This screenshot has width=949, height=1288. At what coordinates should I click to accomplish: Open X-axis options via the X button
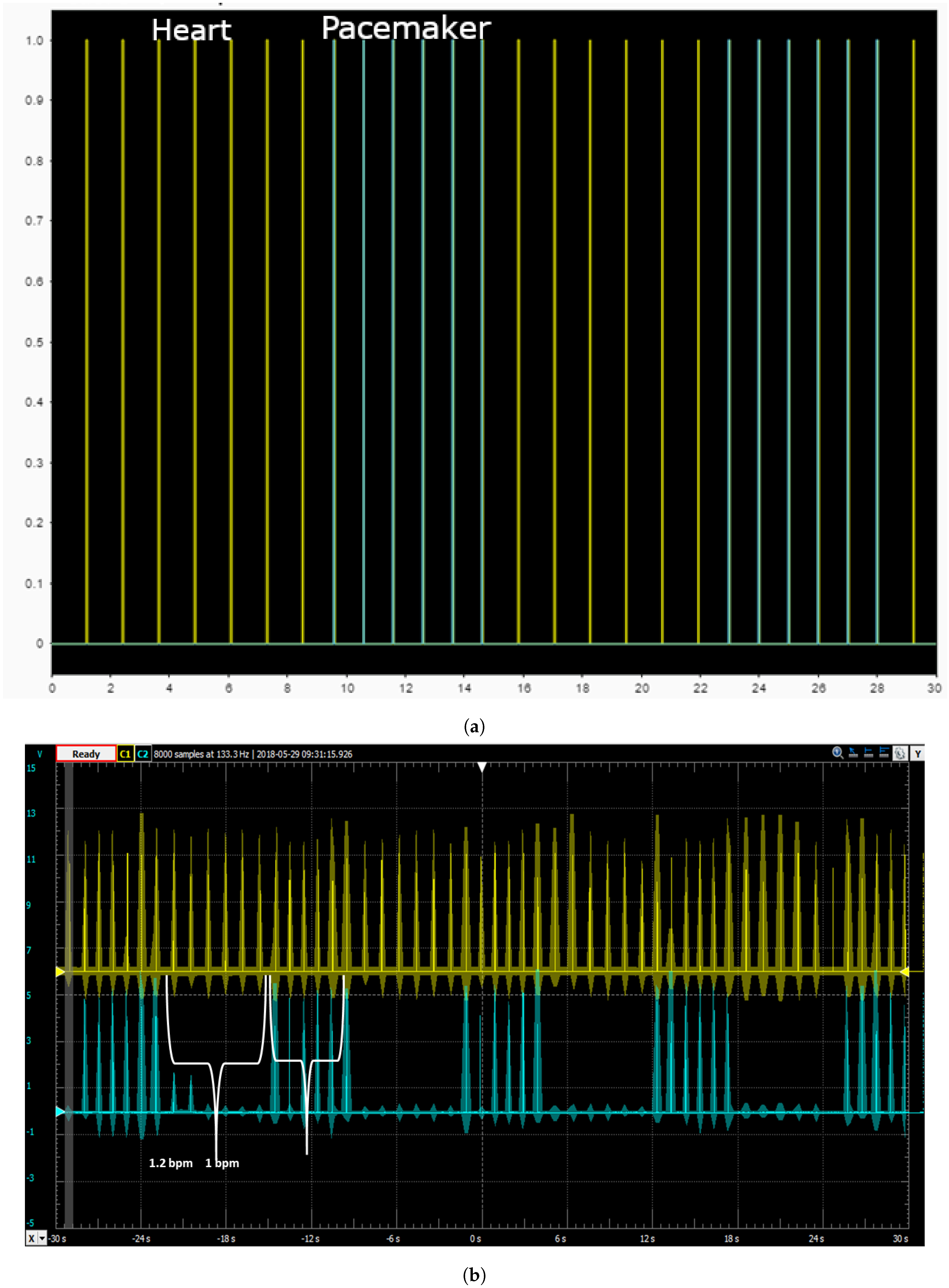coord(32,1239)
